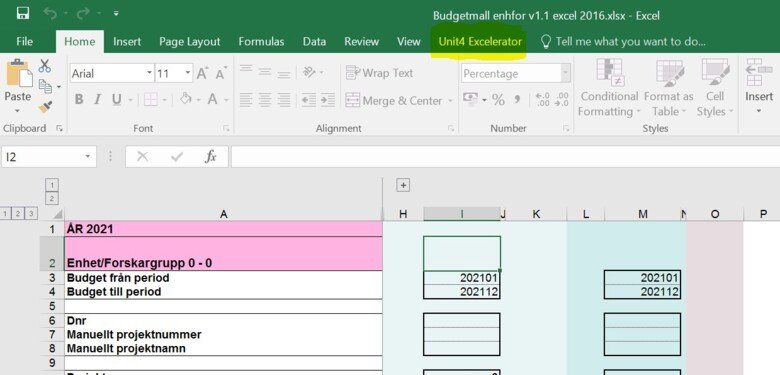Open the font size 11 dropdown
The height and width of the screenshot is (375, 780).
pyautogui.click(x=188, y=73)
